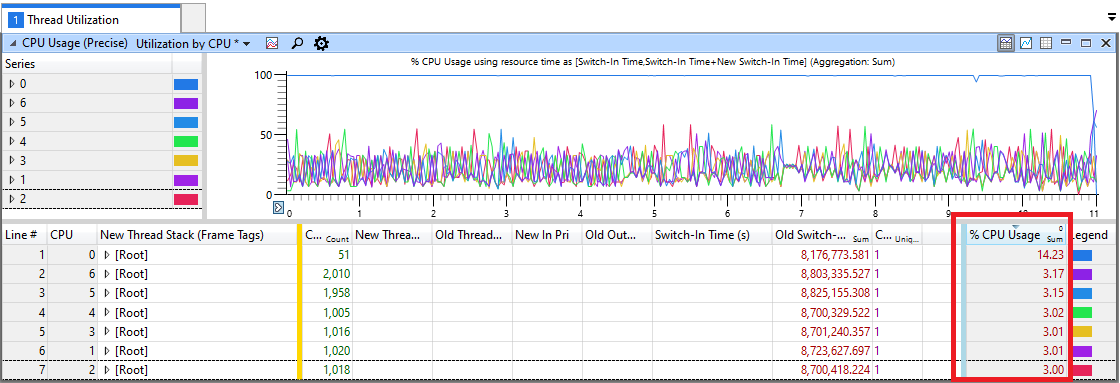
Task: Toggle the legend color in table line 5
Action: [1083, 332]
